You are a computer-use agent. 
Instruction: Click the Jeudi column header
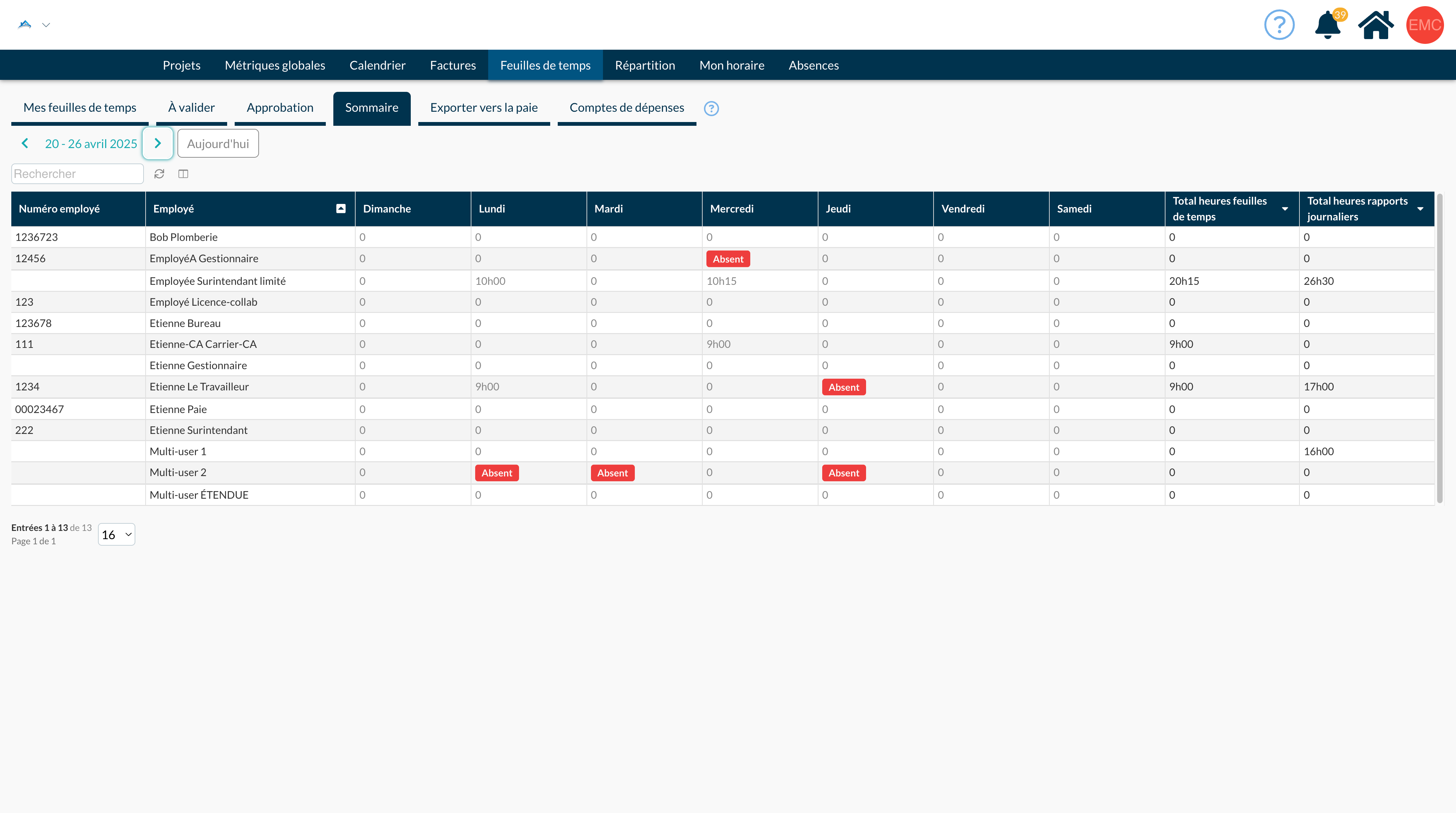click(876, 209)
